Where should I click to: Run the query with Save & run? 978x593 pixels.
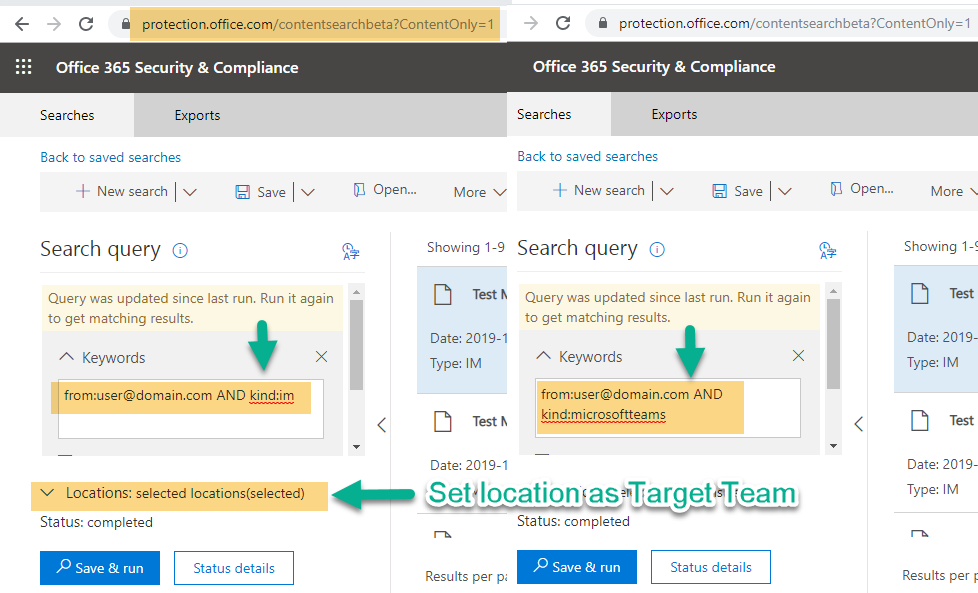tap(99, 567)
